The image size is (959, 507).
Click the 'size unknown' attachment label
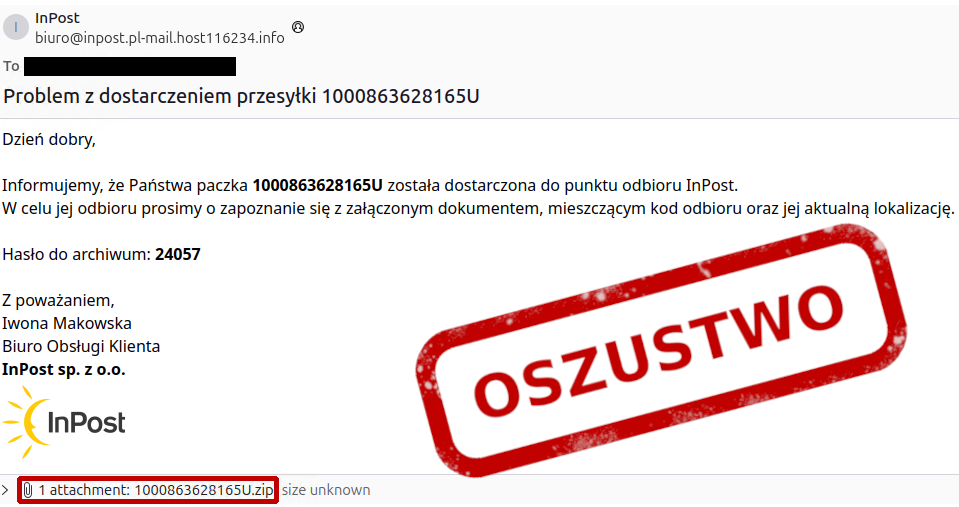pyautogui.click(x=326, y=490)
